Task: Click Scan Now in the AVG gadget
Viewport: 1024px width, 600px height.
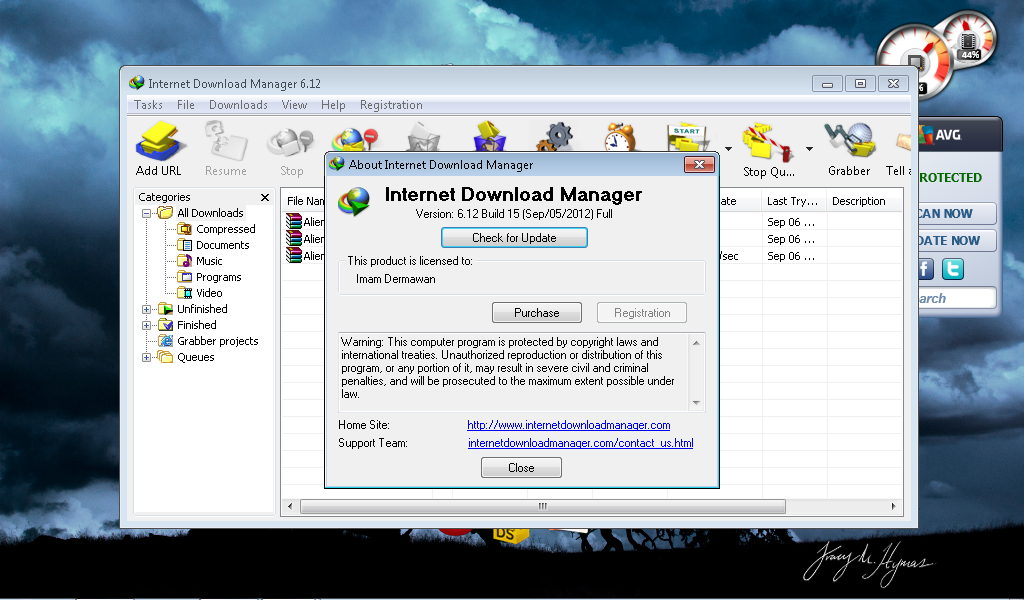Action: (x=956, y=213)
